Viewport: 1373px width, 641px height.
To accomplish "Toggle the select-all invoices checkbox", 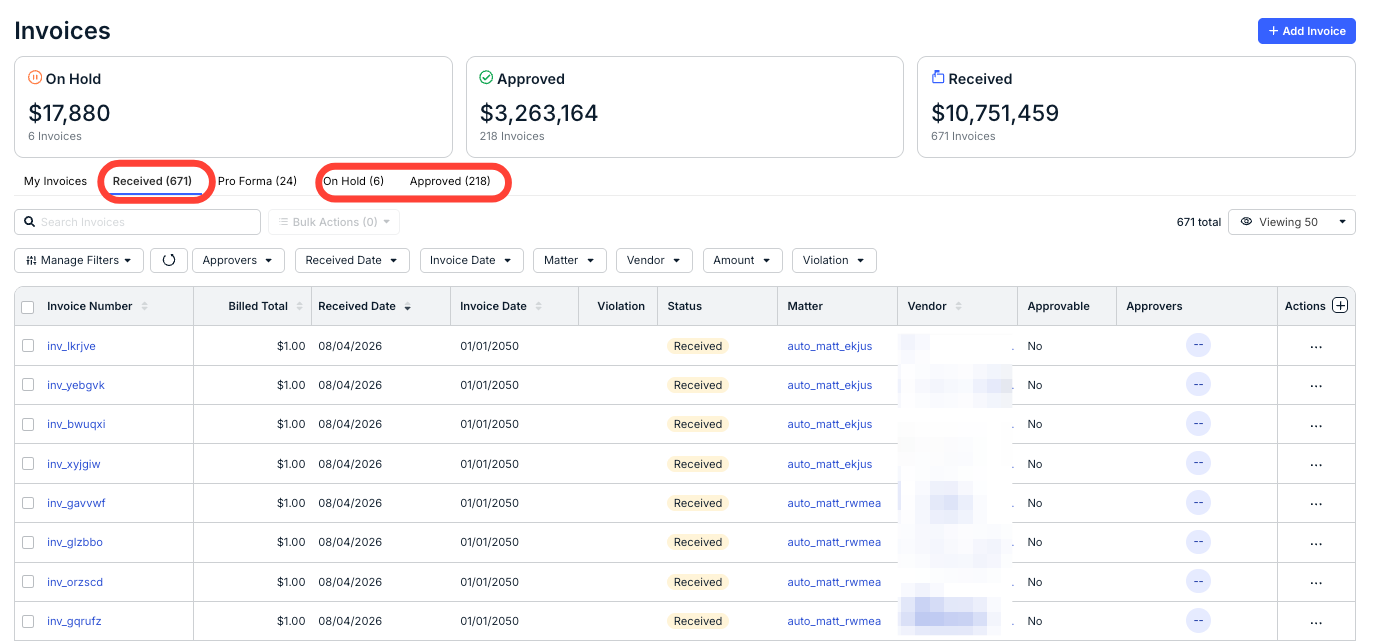I will pos(28,307).
